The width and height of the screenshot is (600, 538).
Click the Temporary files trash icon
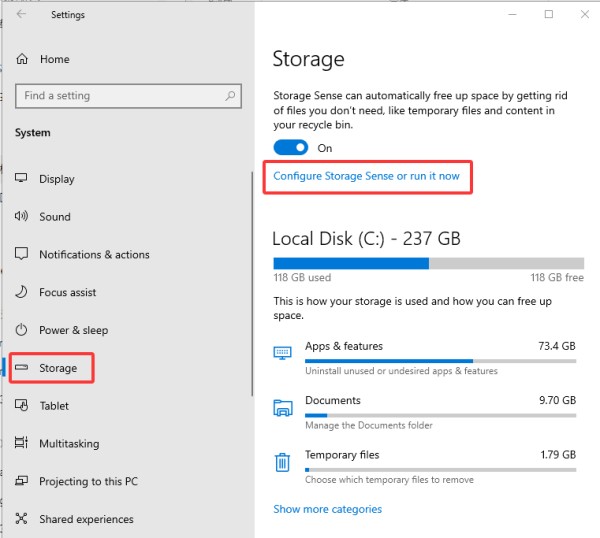coord(282,462)
